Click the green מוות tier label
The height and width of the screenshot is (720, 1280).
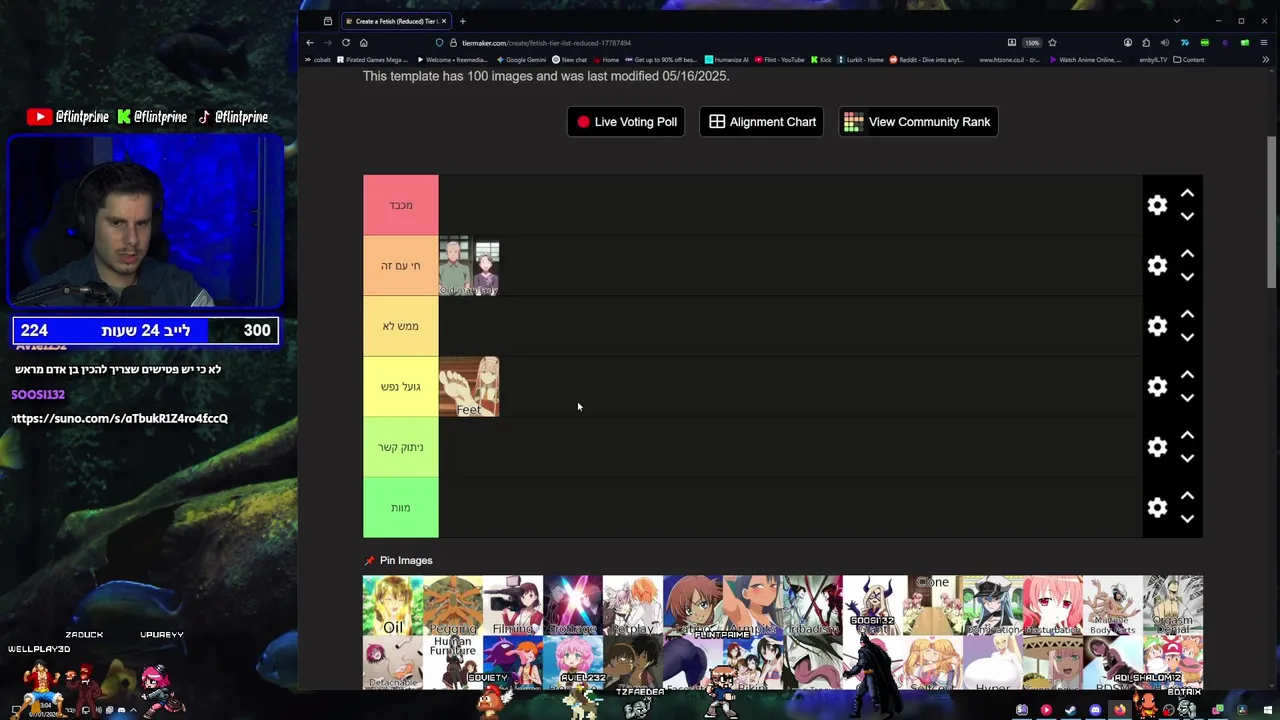[x=400, y=507]
